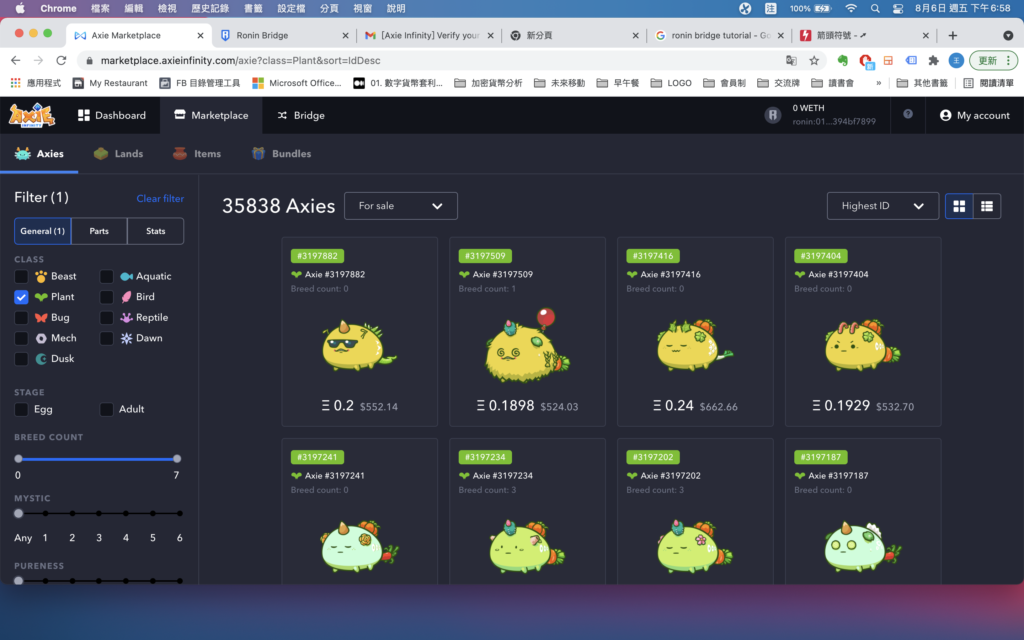Check the Mech class checkbox
The width and height of the screenshot is (1024, 640).
[22, 338]
